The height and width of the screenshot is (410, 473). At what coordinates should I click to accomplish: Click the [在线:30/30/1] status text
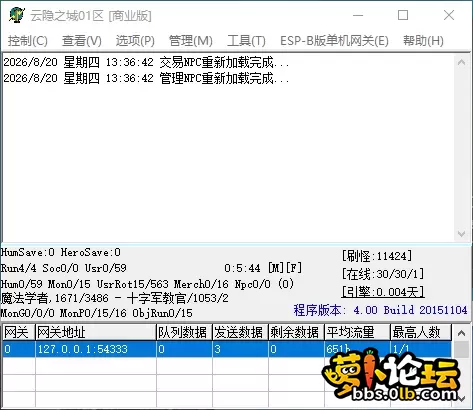point(383,274)
